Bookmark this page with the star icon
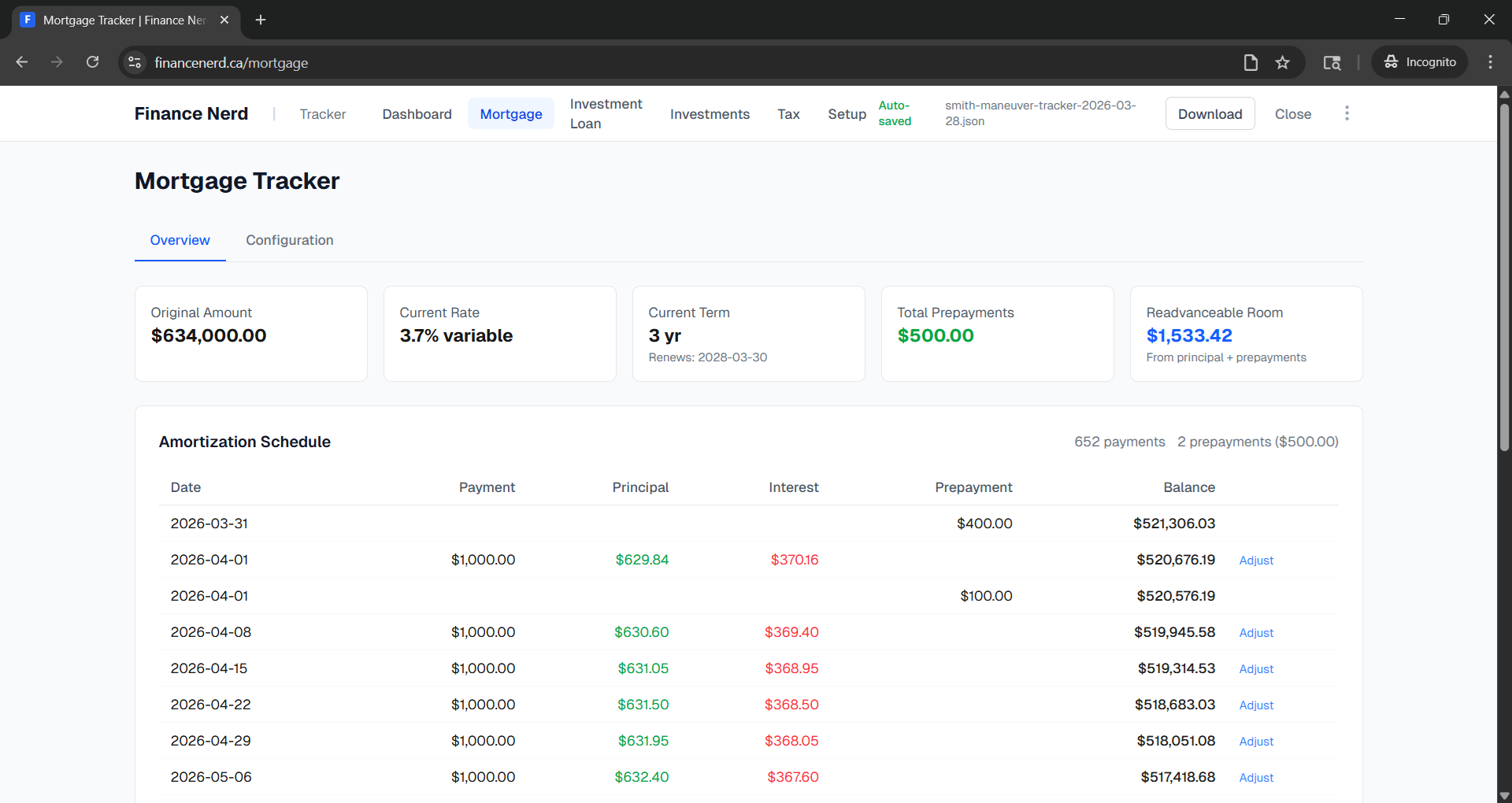The height and width of the screenshot is (803, 1512). click(x=1283, y=62)
